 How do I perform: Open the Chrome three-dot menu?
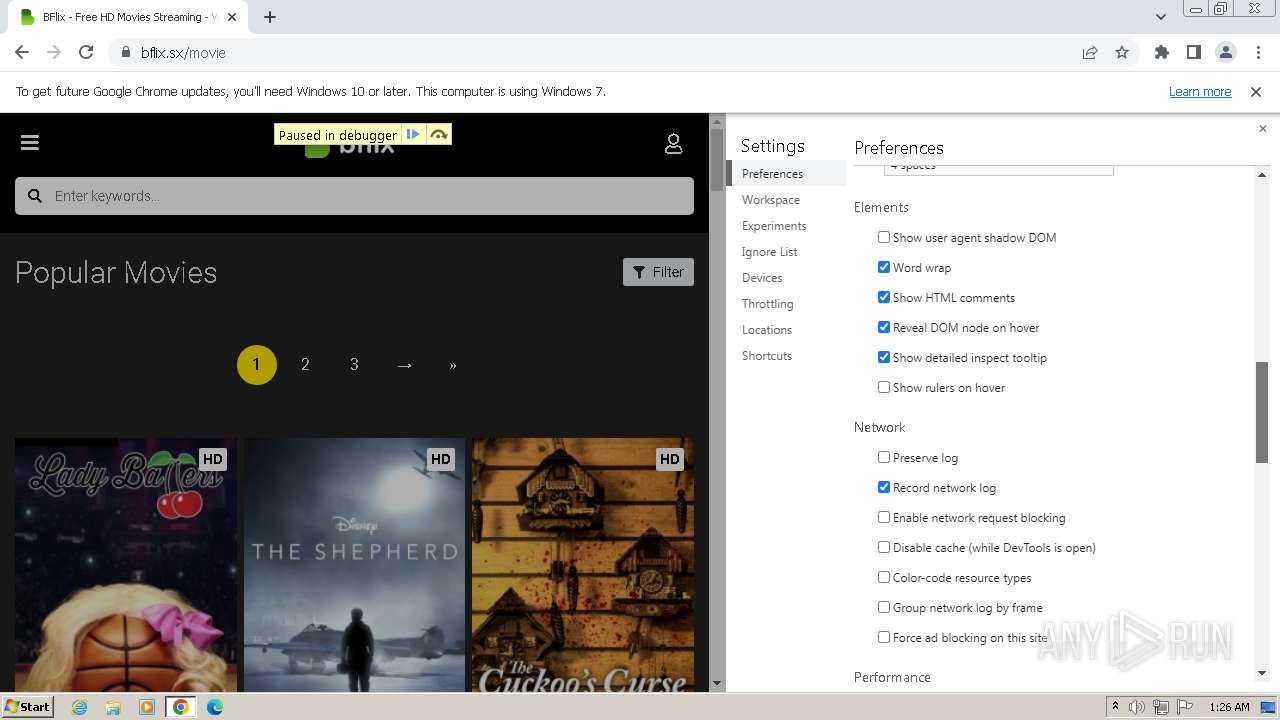[x=1257, y=52]
